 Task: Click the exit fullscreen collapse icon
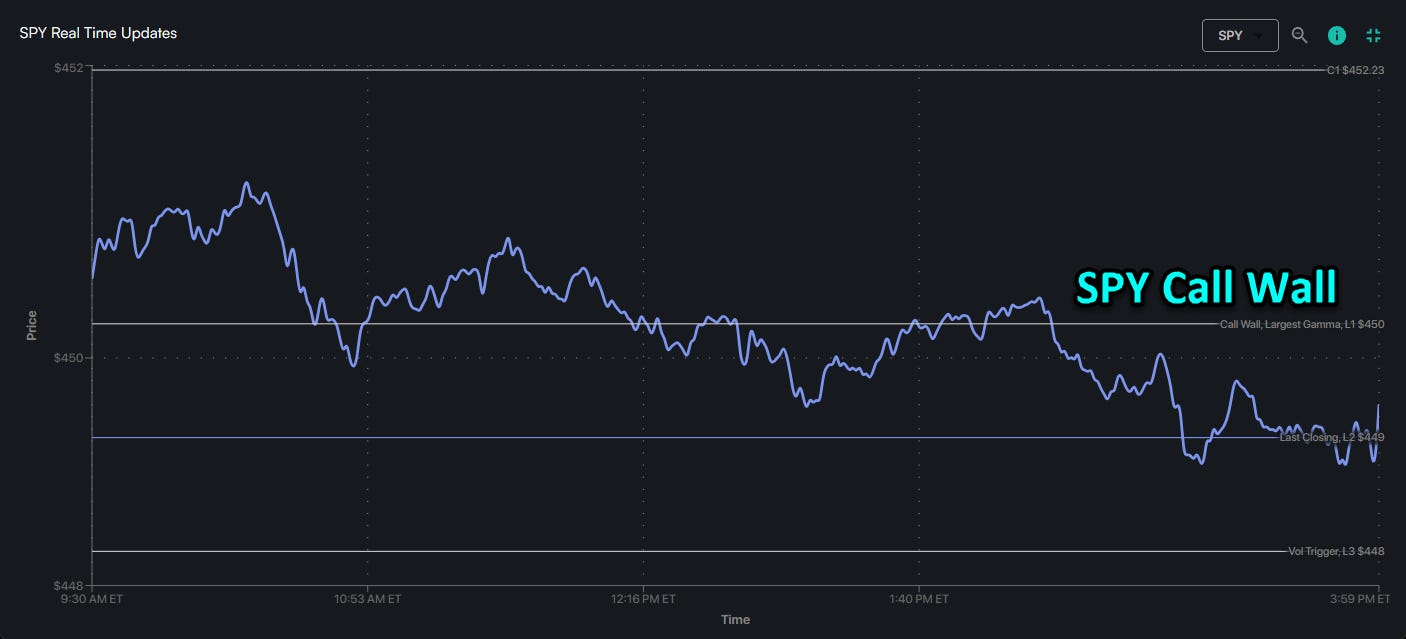(1373, 35)
